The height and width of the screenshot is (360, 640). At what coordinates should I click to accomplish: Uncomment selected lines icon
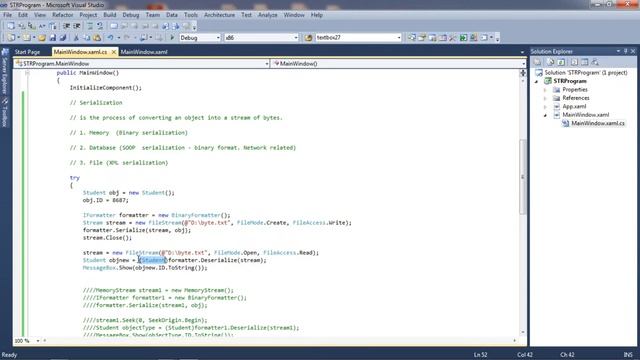point(100,26)
